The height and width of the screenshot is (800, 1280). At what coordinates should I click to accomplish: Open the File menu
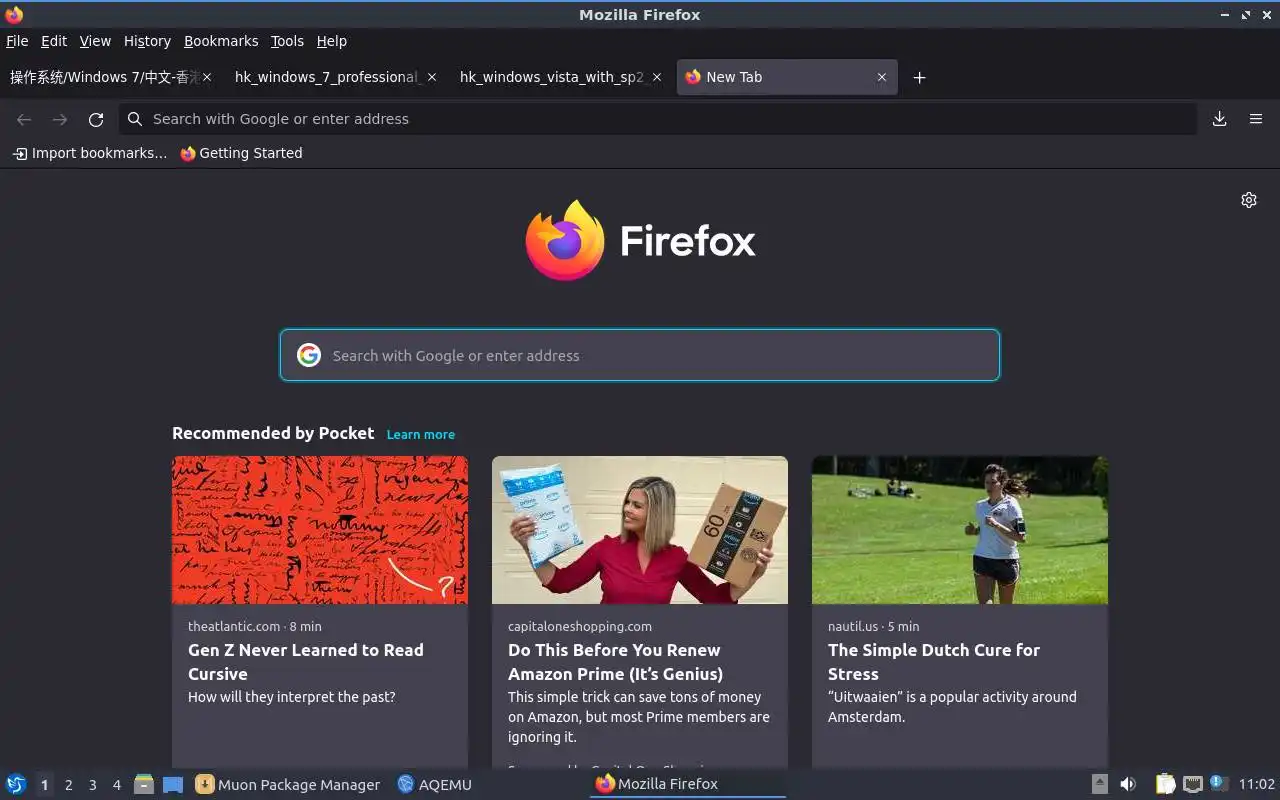click(17, 41)
